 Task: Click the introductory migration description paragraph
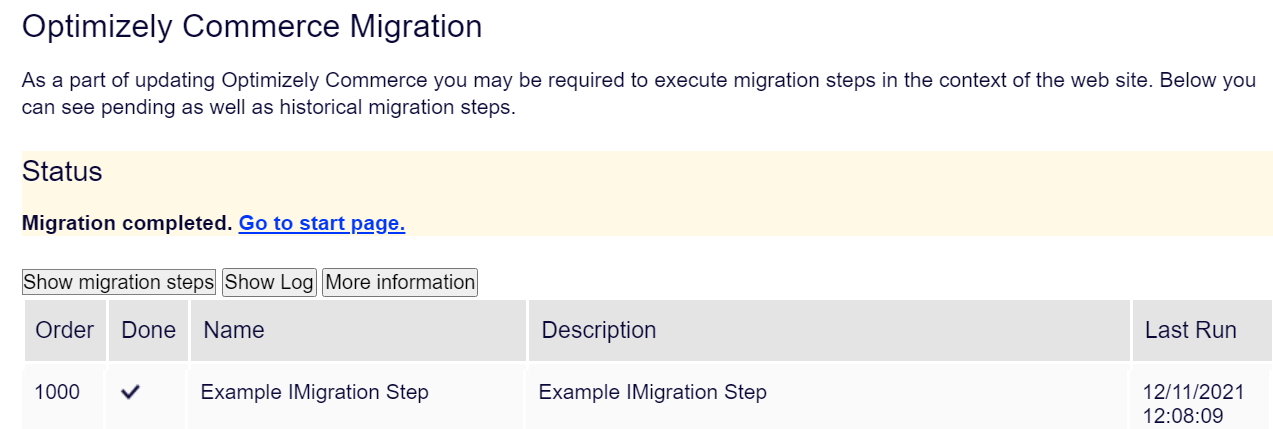(x=638, y=93)
